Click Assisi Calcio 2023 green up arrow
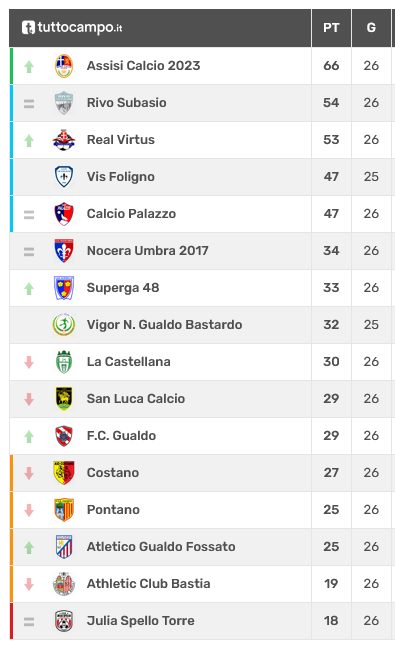This screenshot has width=395, height=647. (29, 66)
